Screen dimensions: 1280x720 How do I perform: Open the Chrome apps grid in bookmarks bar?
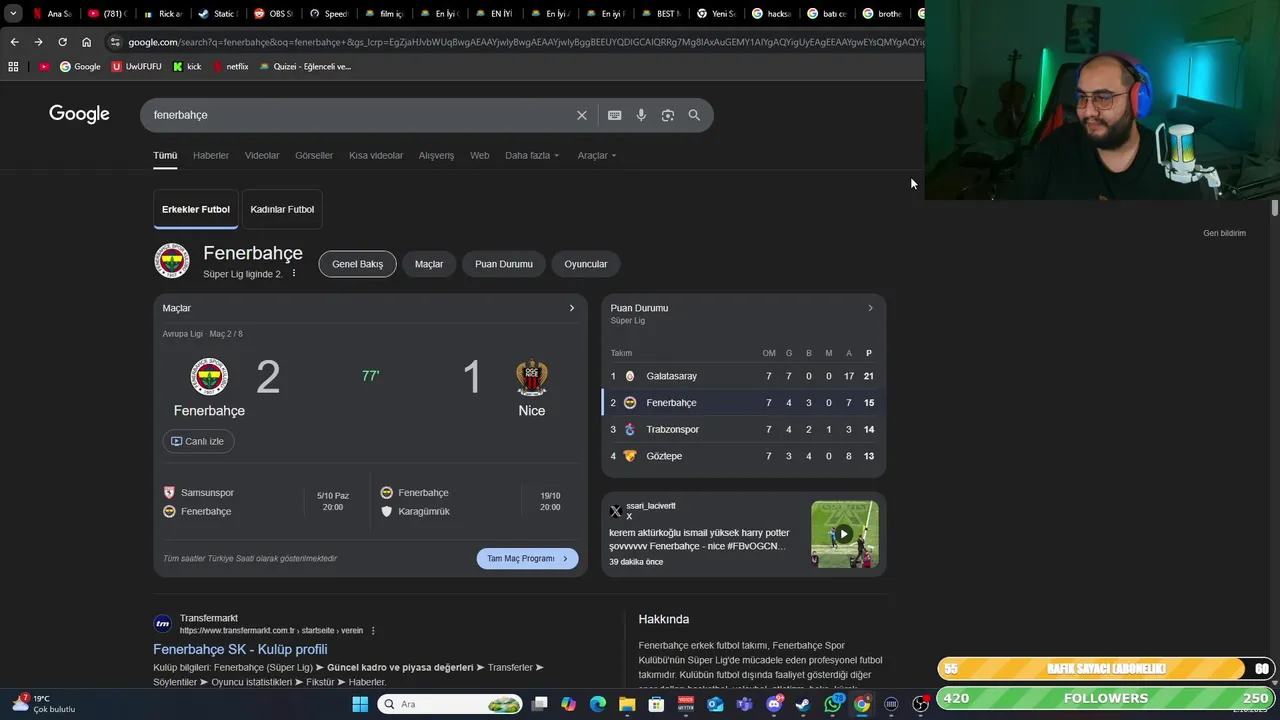(13, 67)
